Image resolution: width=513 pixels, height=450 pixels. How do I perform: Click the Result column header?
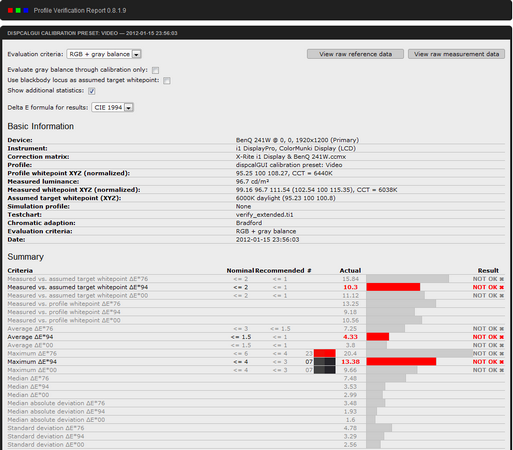488,270
